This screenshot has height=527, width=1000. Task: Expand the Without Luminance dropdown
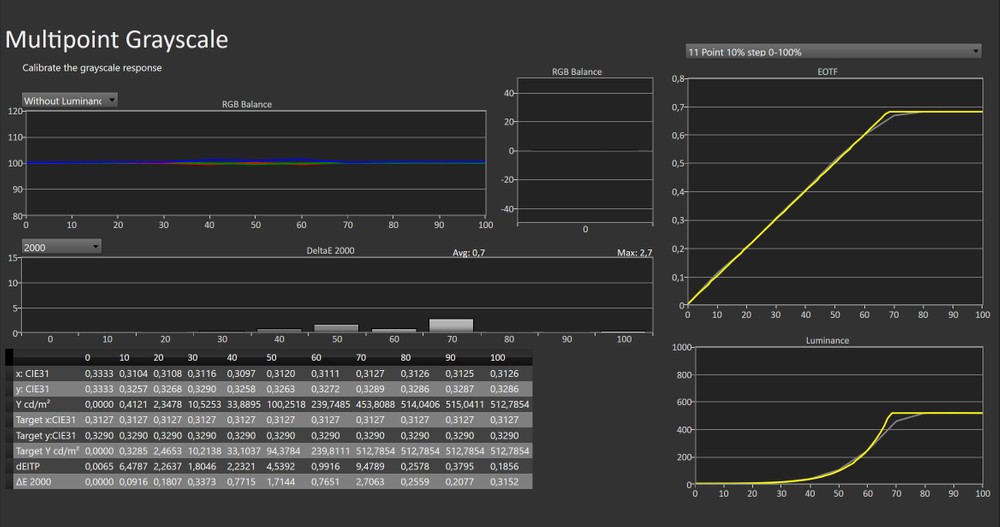click(x=70, y=100)
